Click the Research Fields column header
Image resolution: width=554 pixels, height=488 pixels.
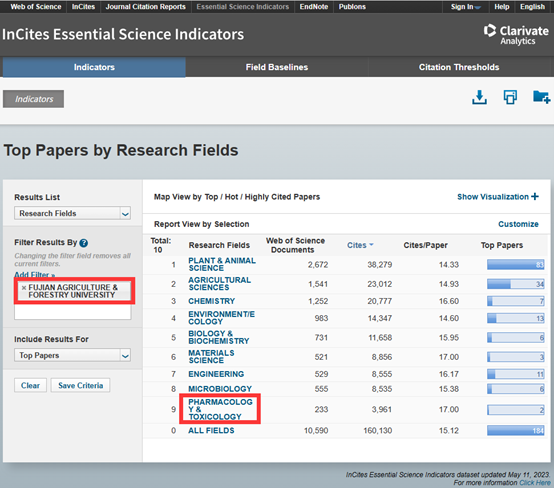(x=219, y=245)
